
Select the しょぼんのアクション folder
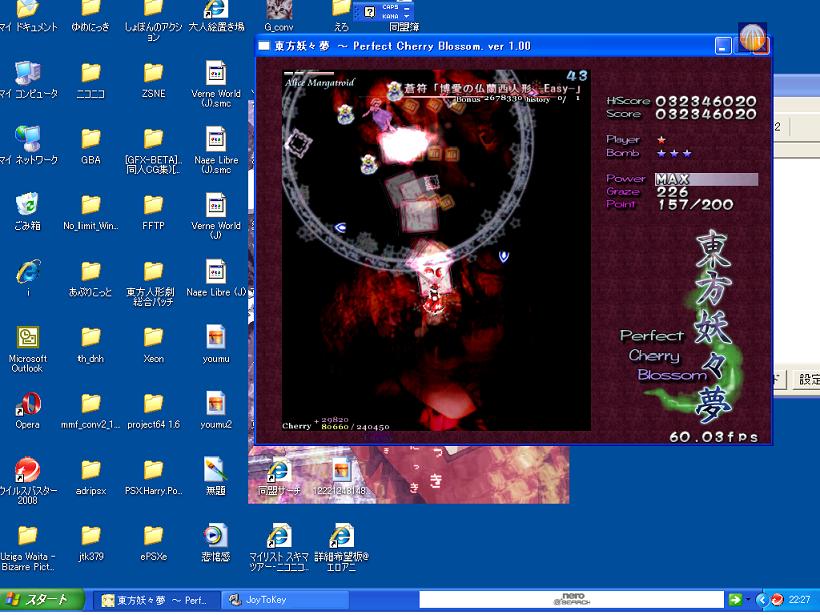153,20
